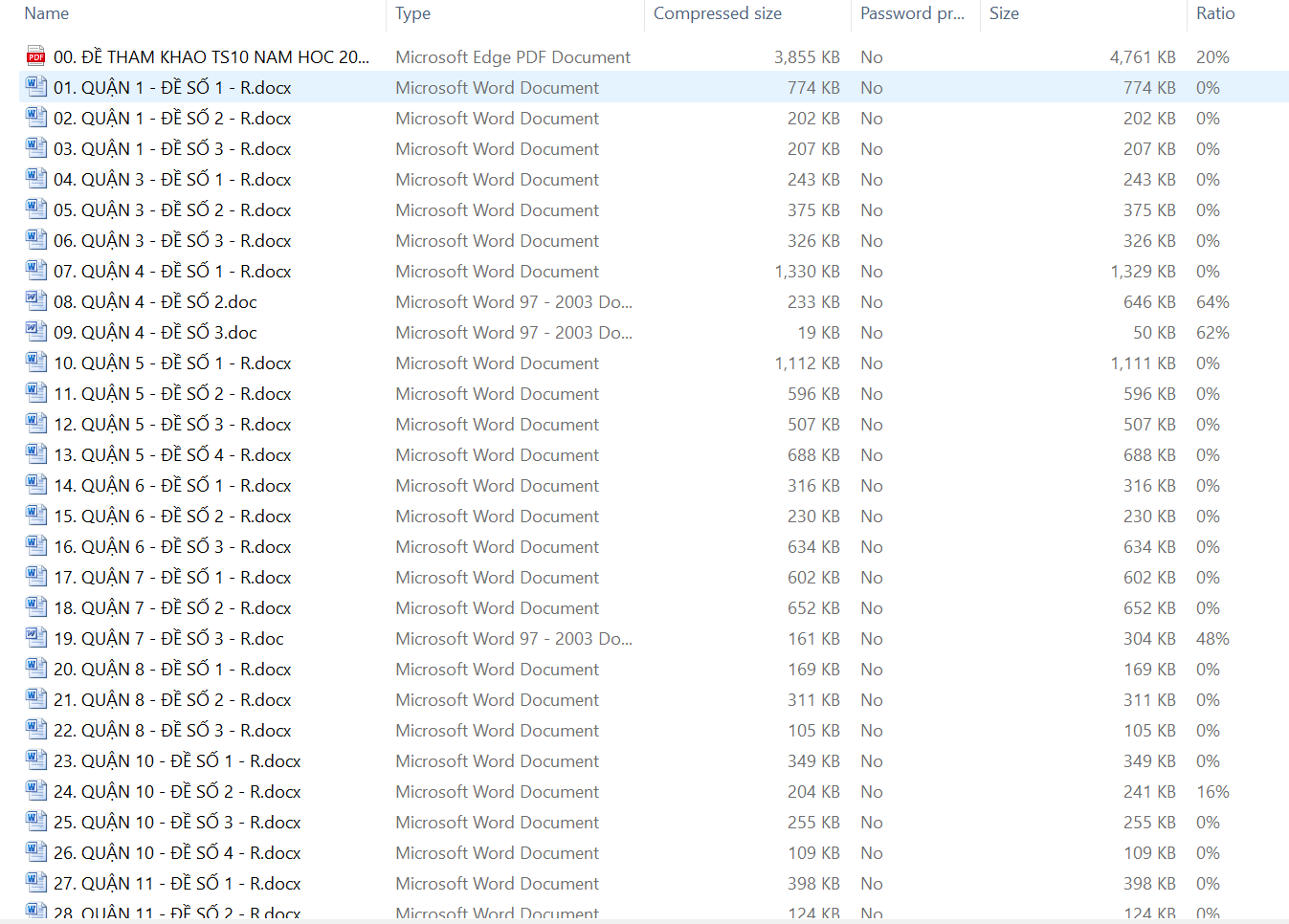
Task: Select file 24. QUẬN 10 - ĐỀ SỐ 2 - R.docx
Action: pyautogui.click(x=177, y=792)
